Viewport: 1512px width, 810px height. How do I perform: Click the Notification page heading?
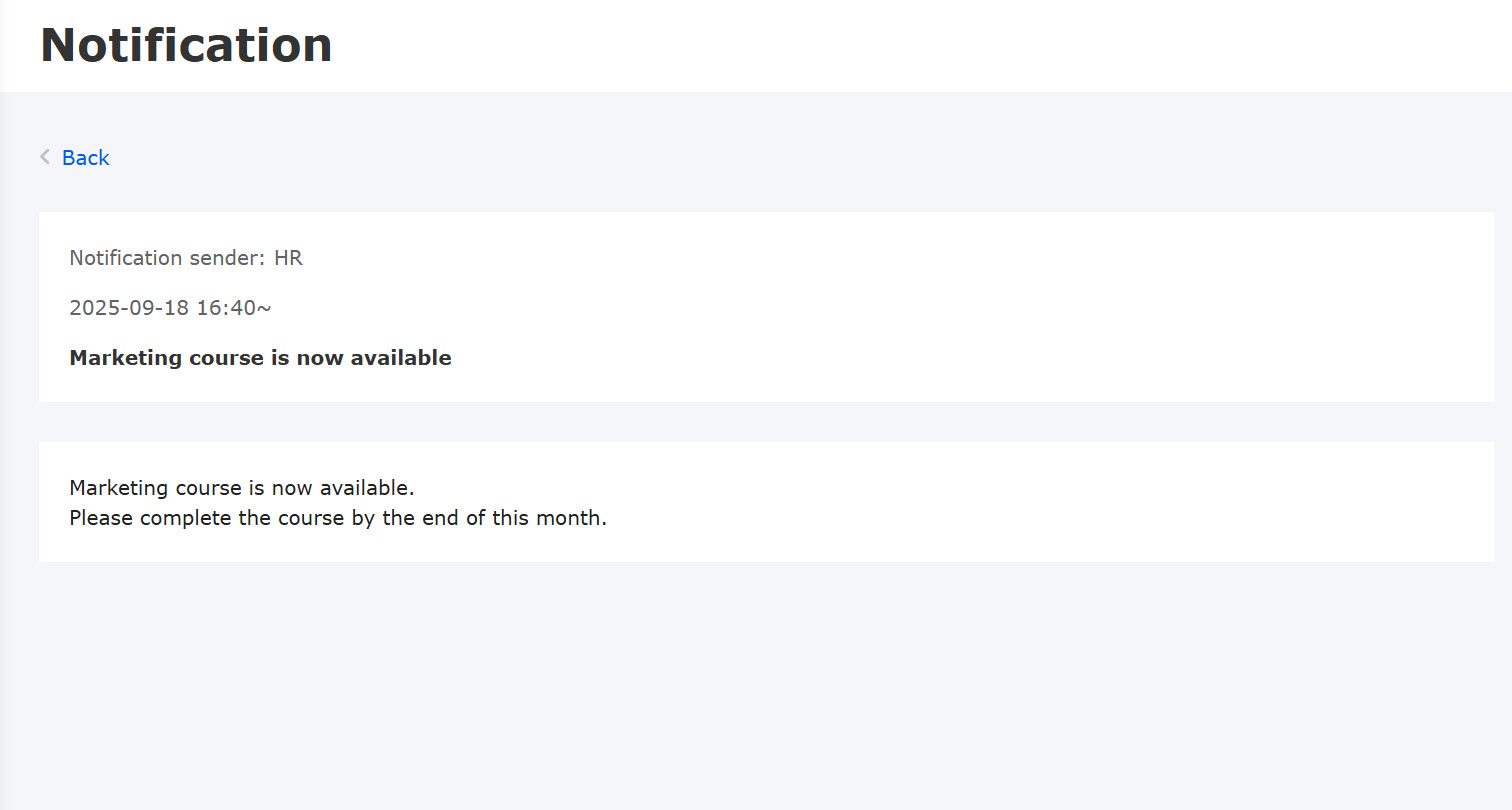(186, 46)
